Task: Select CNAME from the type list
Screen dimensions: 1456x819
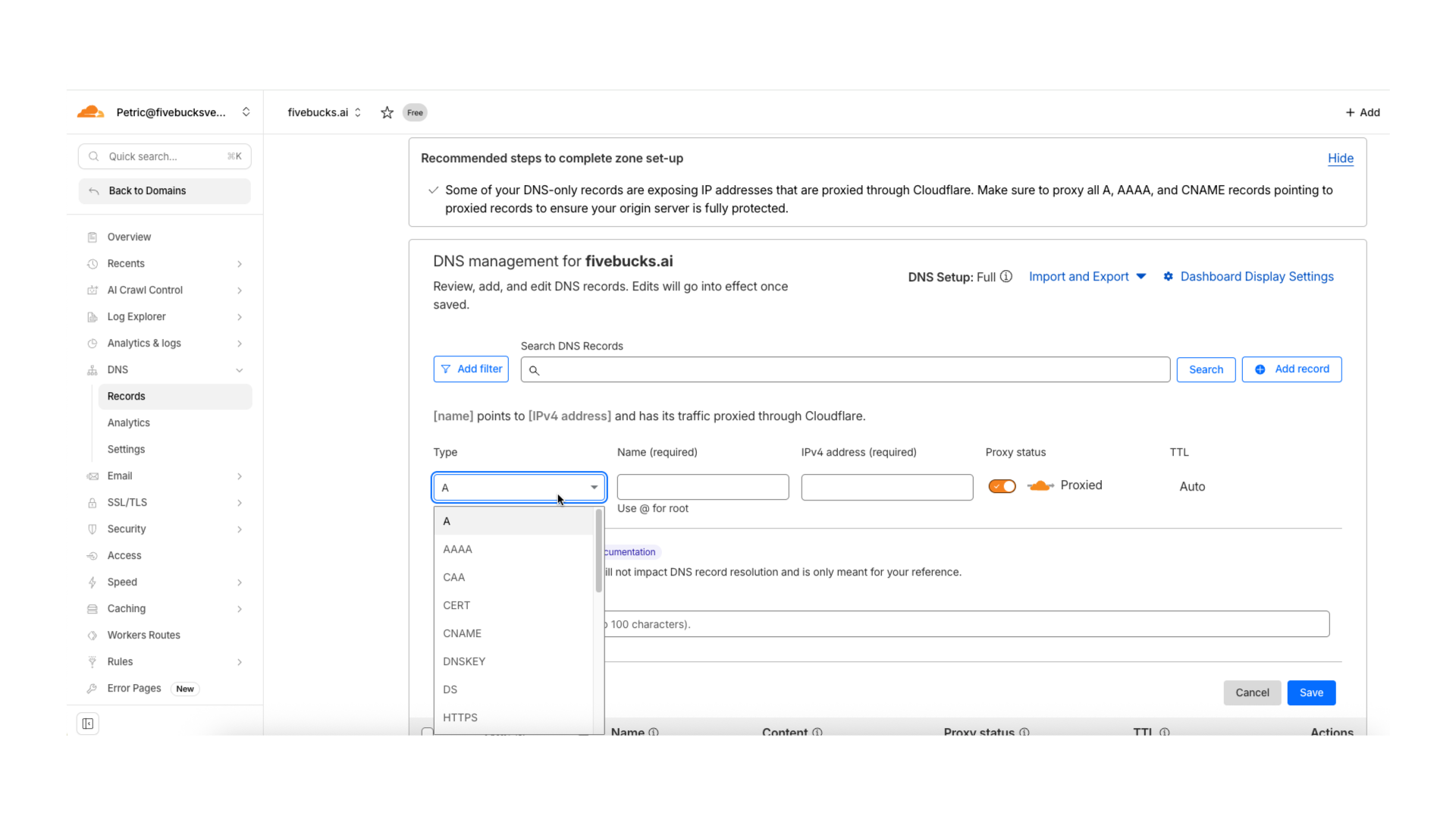Action: pos(463,633)
